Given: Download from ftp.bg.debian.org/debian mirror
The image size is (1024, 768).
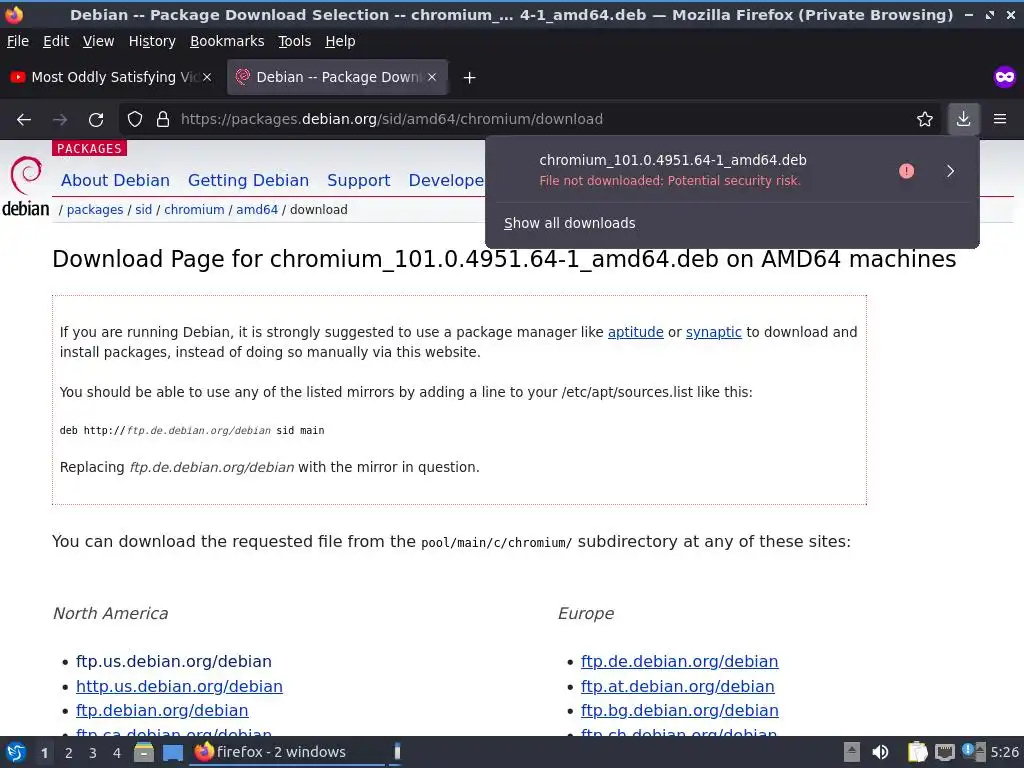Looking at the screenshot, I should coord(679,711).
